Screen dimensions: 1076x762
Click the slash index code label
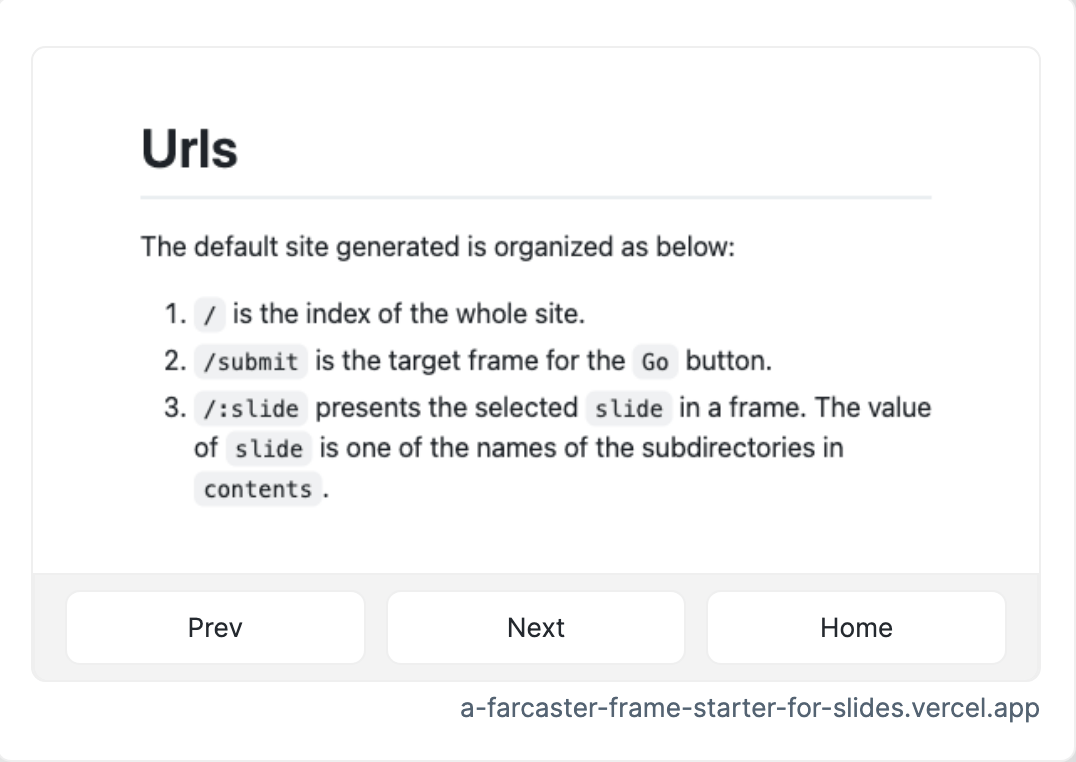coord(209,315)
